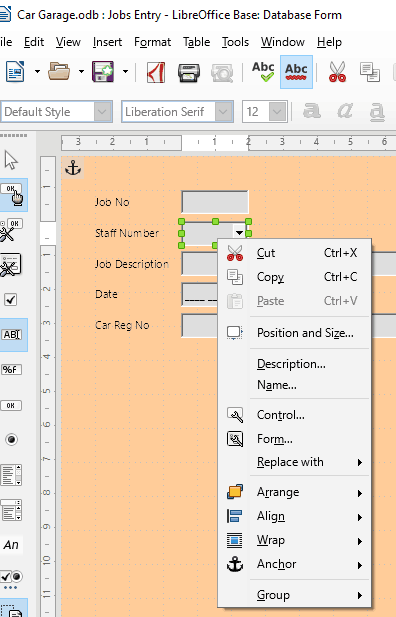The image size is (396, 617).
Task: Open the Default Style paragraph dropdown
Action: pos(102,112)
